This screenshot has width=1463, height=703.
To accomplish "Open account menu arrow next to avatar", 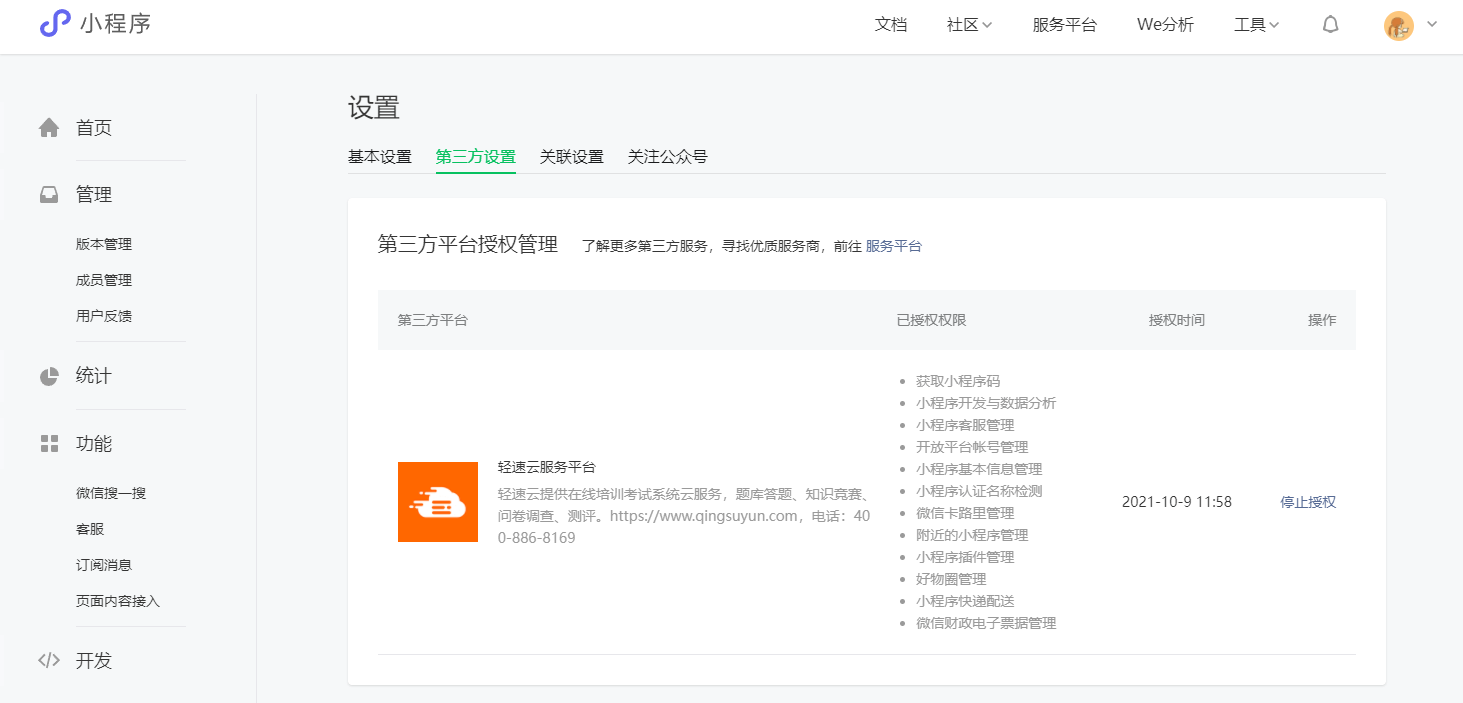I will 1432,25.
